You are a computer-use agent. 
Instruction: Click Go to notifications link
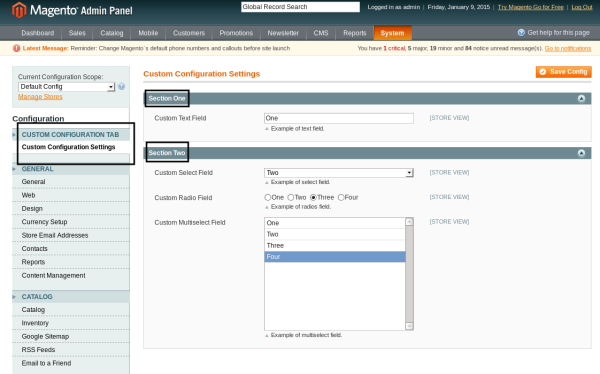point(568,48)
